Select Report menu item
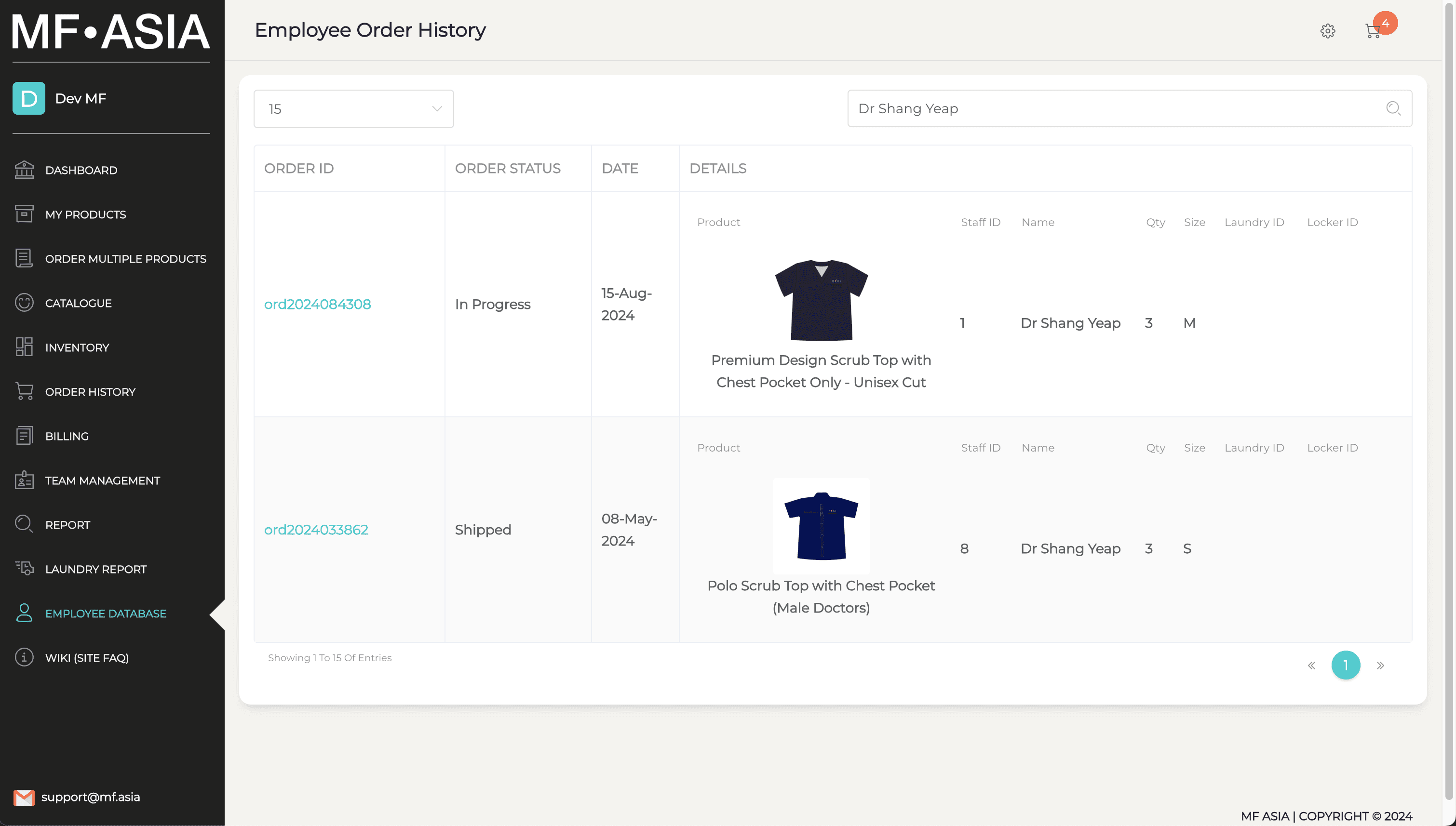The height and width of the screenshot is (826, 1456). [67, 524]
